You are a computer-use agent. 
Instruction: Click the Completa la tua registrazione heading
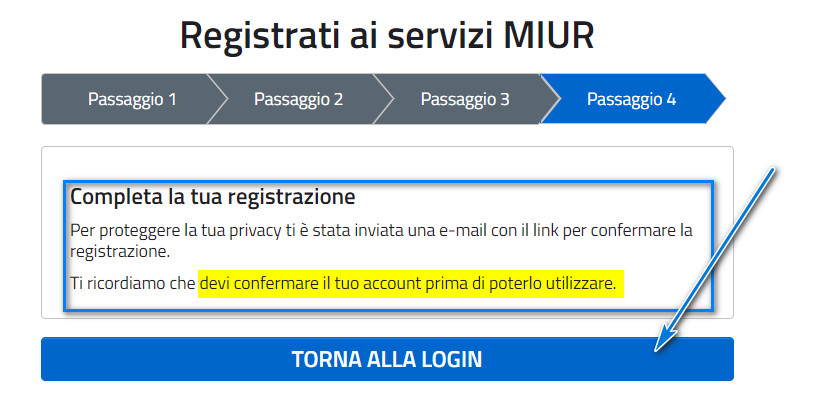tap(213, 197)
